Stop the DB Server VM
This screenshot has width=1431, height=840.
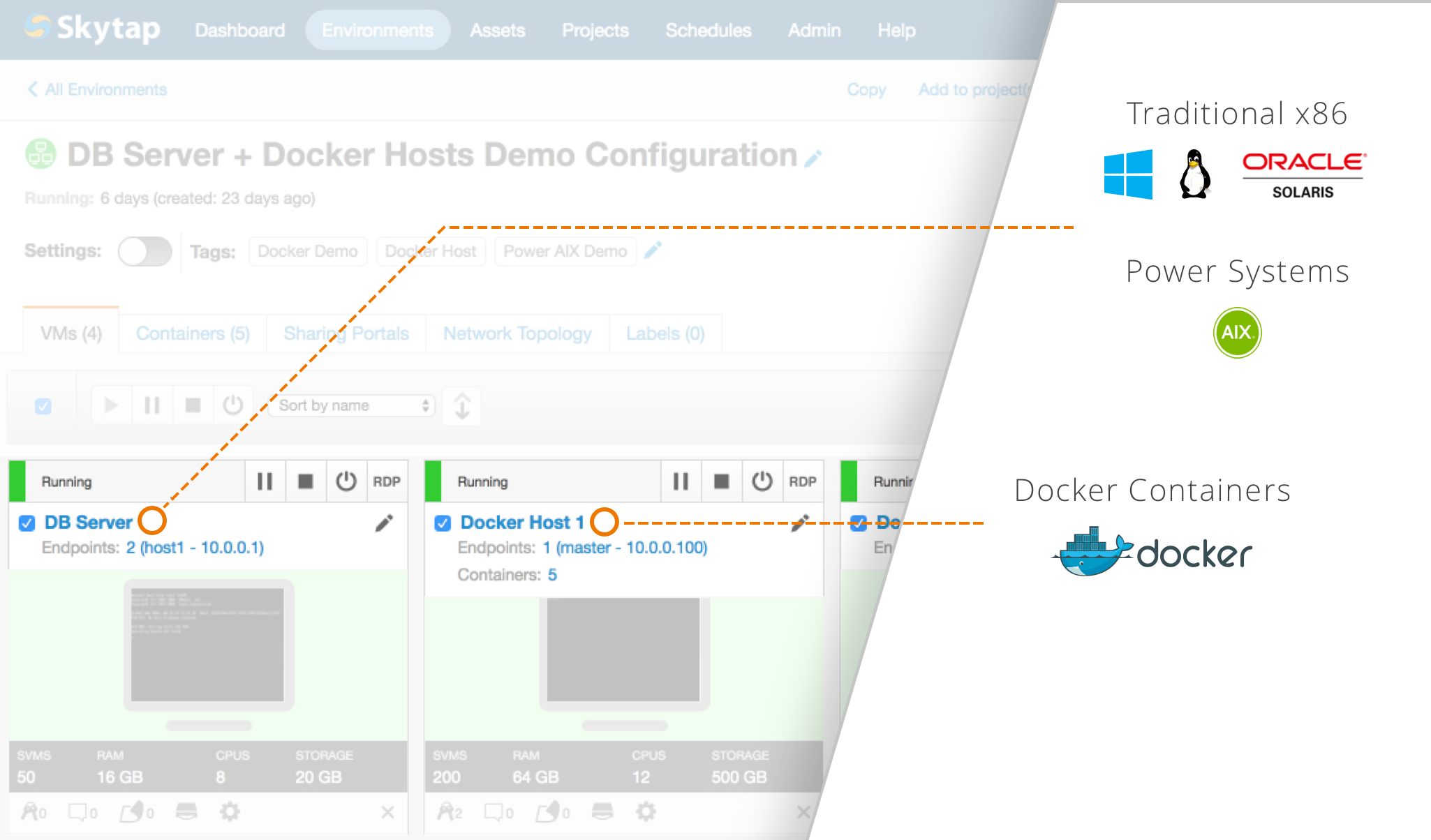coord(306,481)
